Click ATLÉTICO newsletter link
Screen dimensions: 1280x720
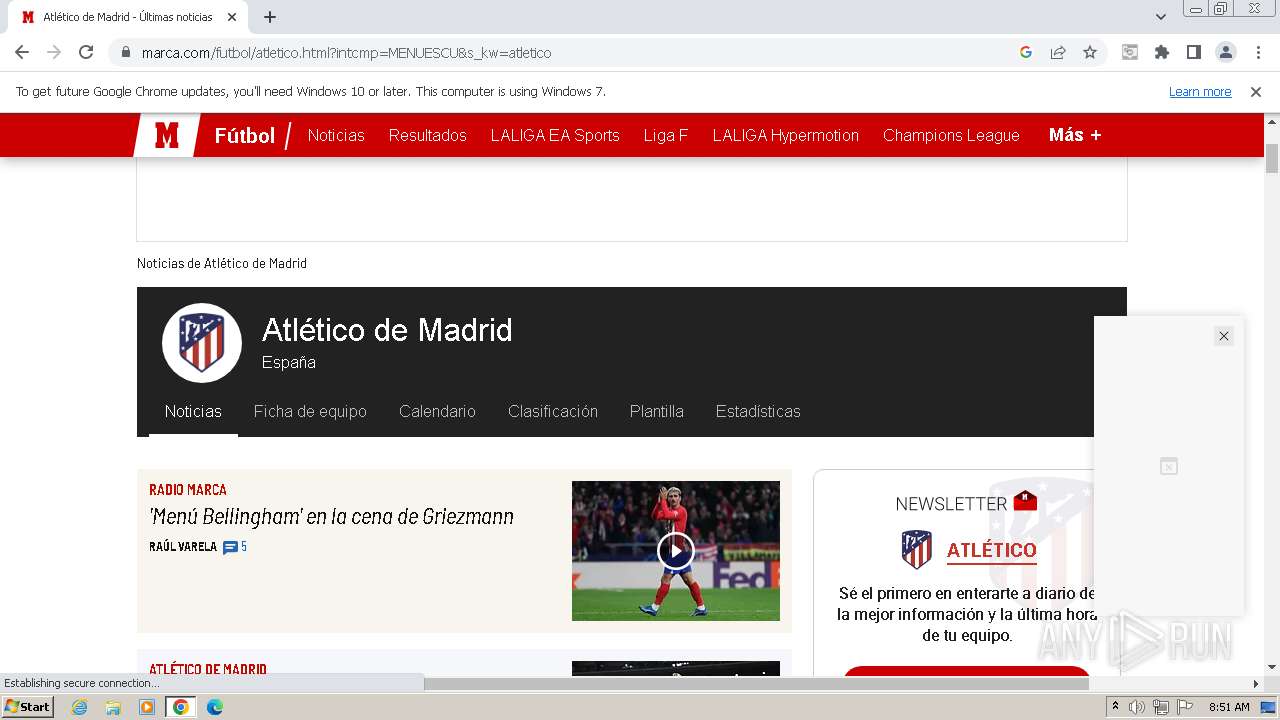991,550
